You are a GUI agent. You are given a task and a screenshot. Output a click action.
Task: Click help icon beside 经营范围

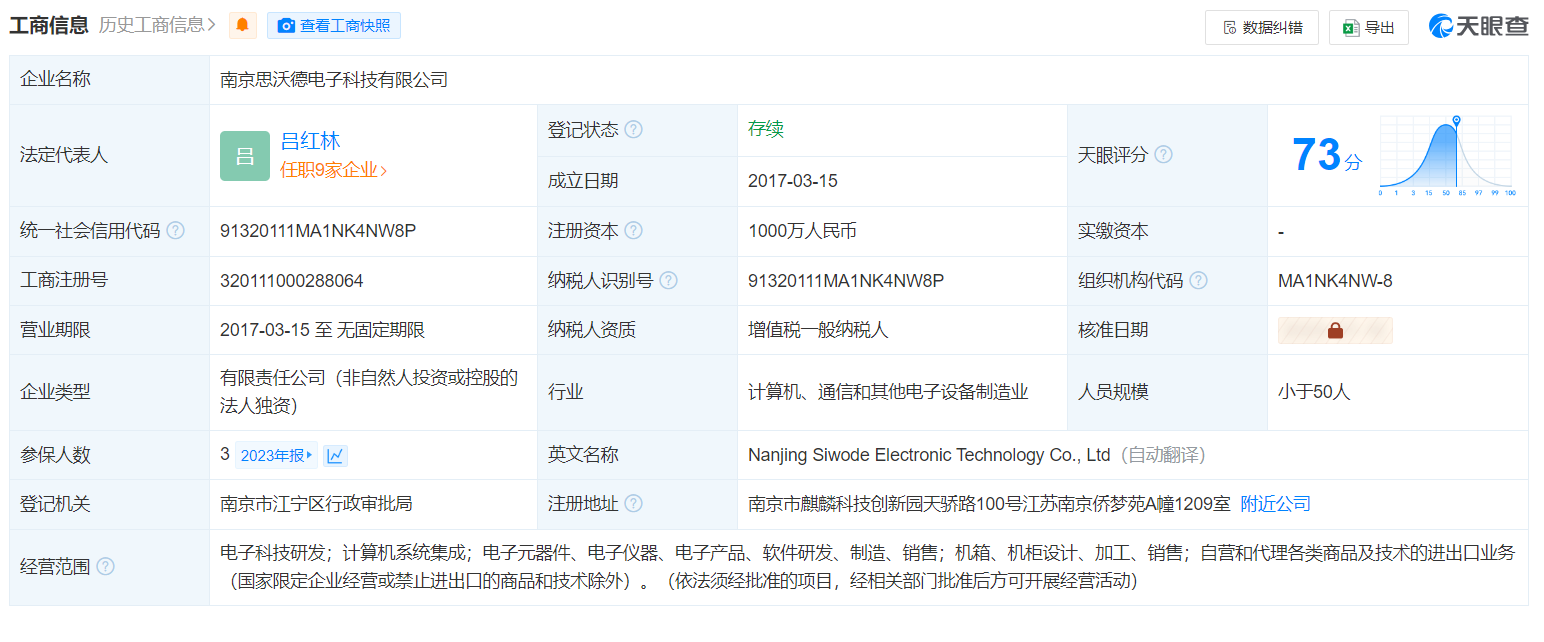point(105,567)
